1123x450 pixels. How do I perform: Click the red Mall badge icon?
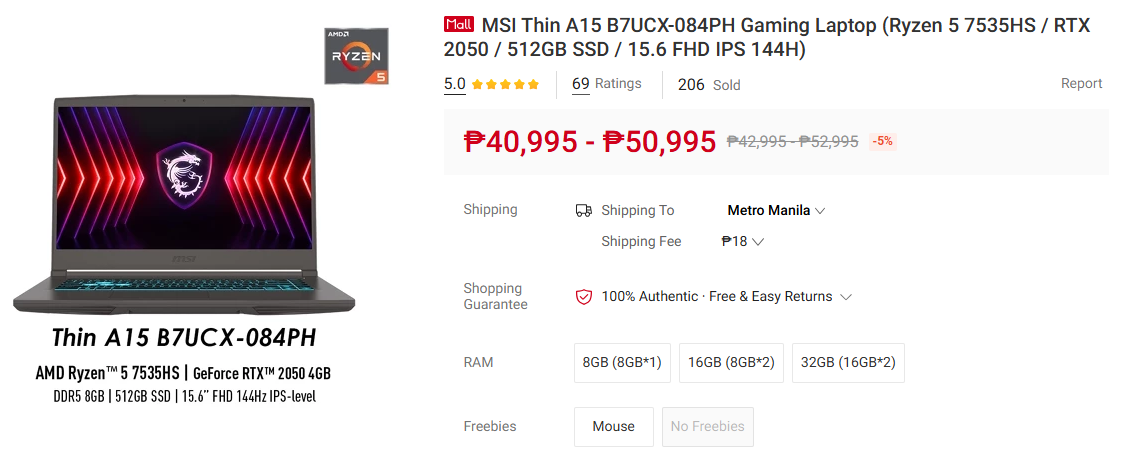pos(459,24)
